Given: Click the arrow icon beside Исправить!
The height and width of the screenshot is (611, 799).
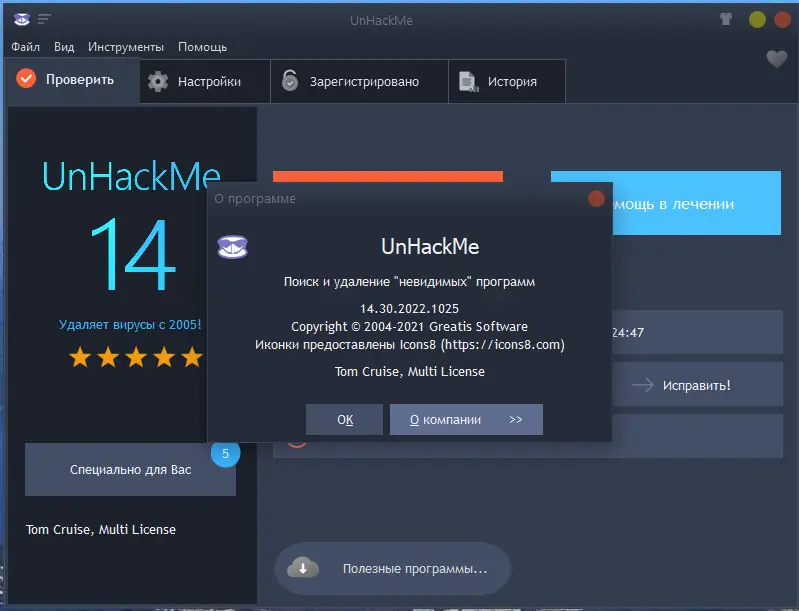Looking at the screenshot, I should 643,385.
